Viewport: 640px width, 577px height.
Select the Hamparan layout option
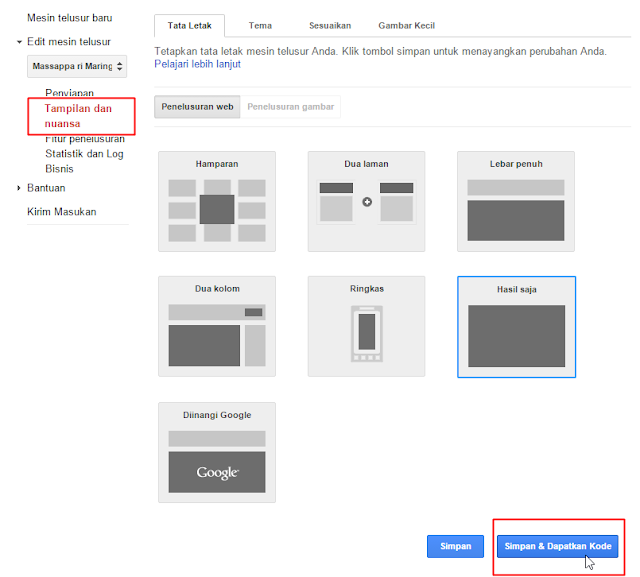click(x=217, y=201)
